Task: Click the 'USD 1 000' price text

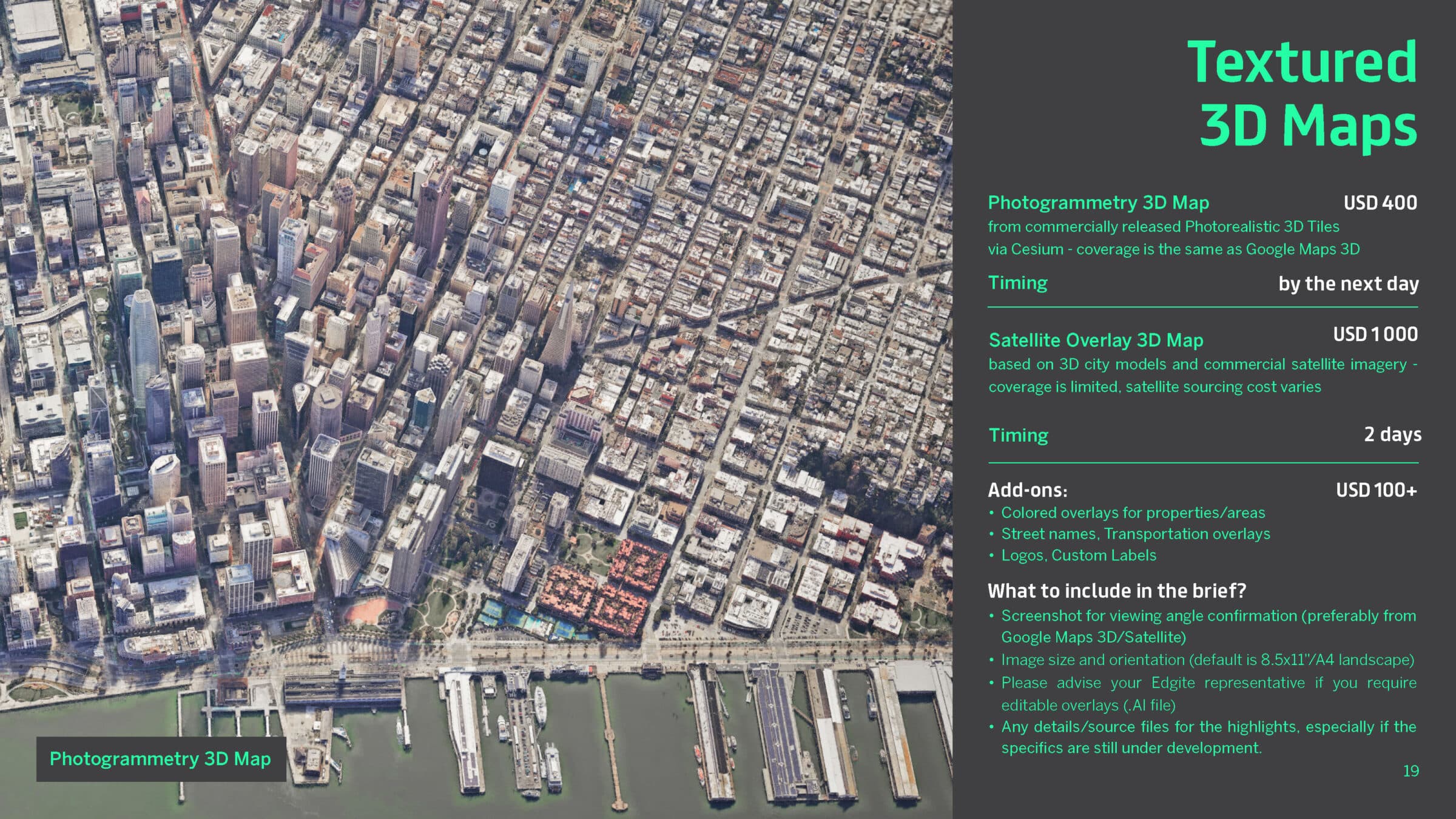Action: [x=1375, y=334]
